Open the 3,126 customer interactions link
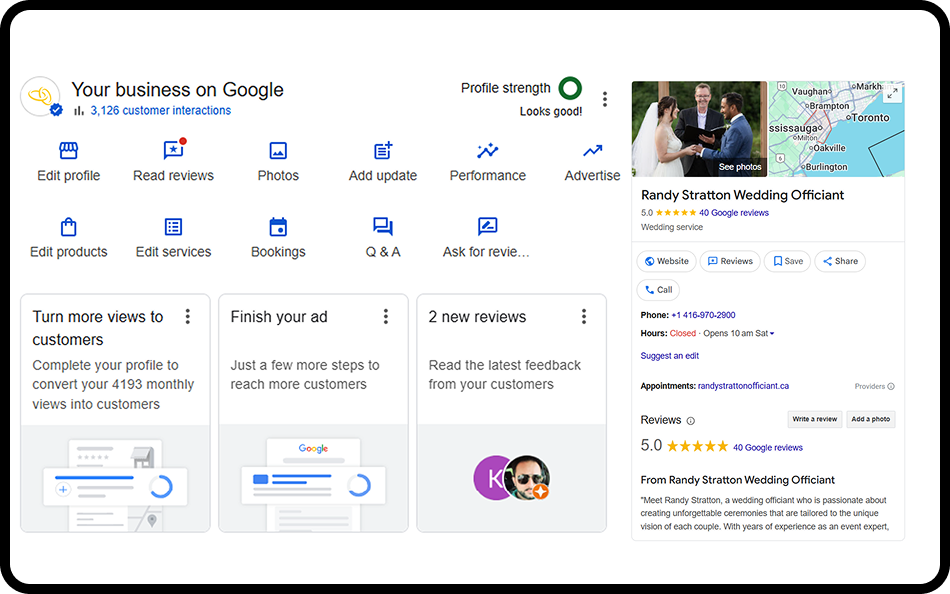This screenshot has height=594, width=950. pyautogui.click(x=161, y=110)
